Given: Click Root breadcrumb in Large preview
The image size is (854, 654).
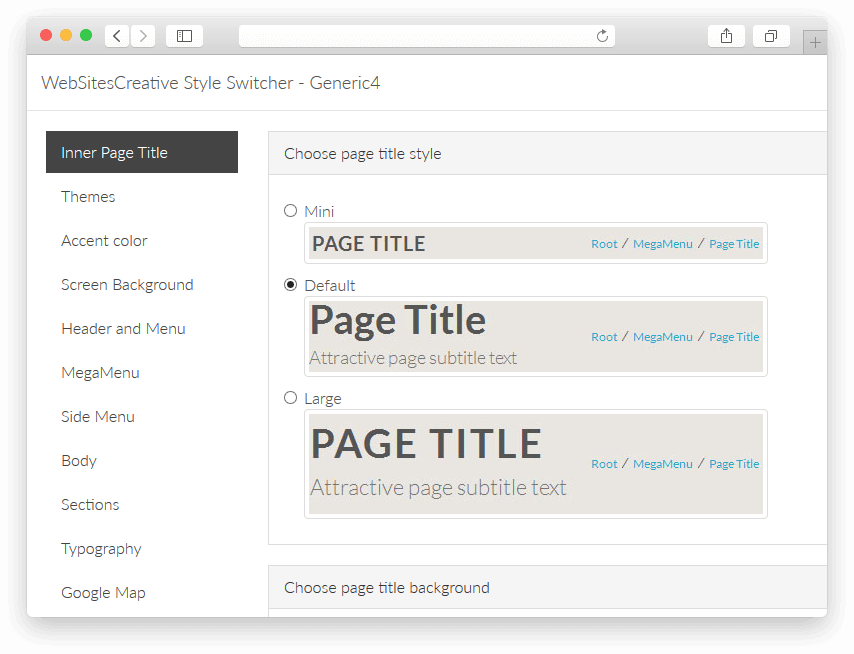Looking at the screenshot, I should (x=604, y=464).
